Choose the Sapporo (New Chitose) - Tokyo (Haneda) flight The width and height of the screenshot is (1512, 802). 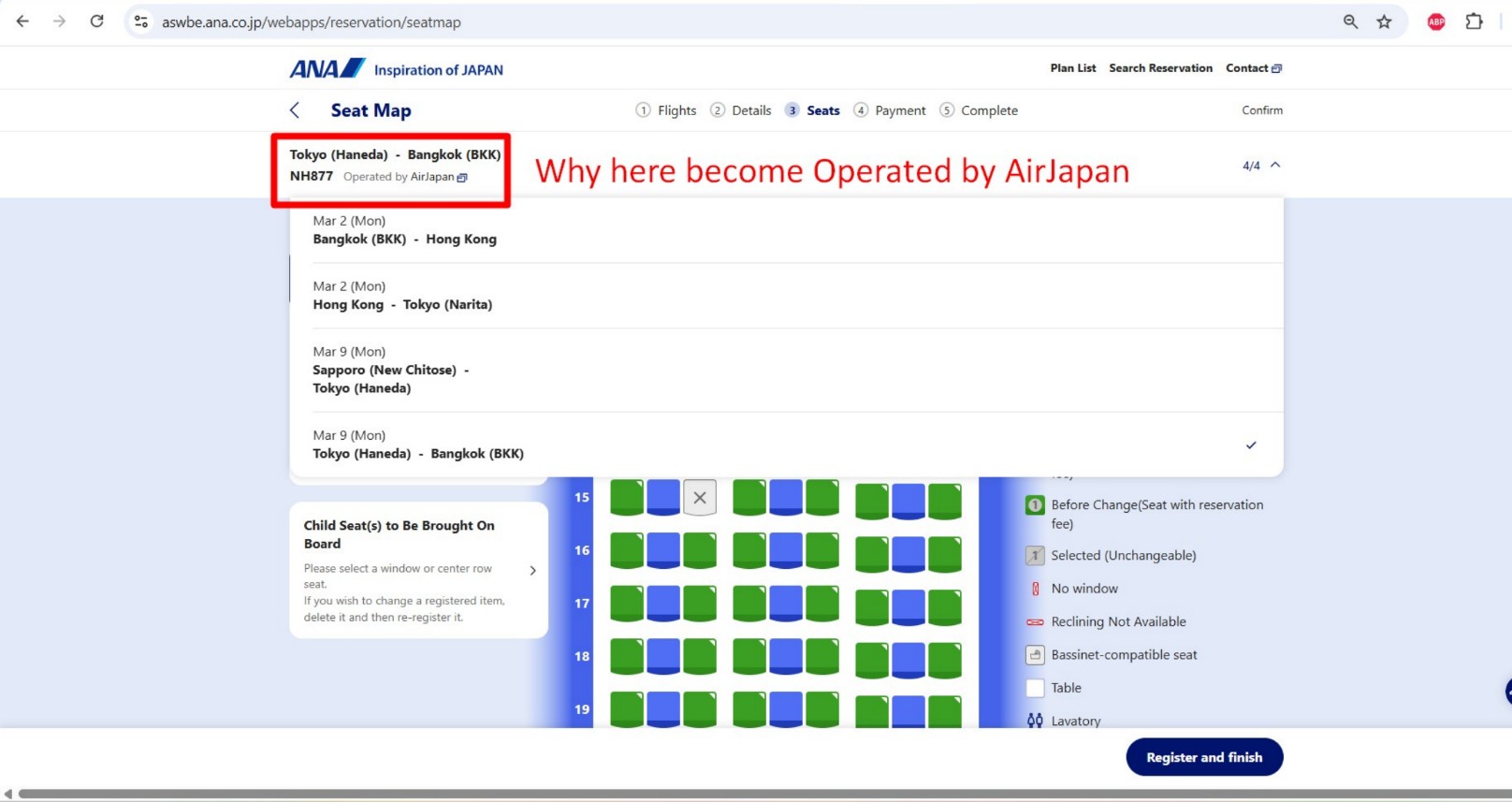786,371
